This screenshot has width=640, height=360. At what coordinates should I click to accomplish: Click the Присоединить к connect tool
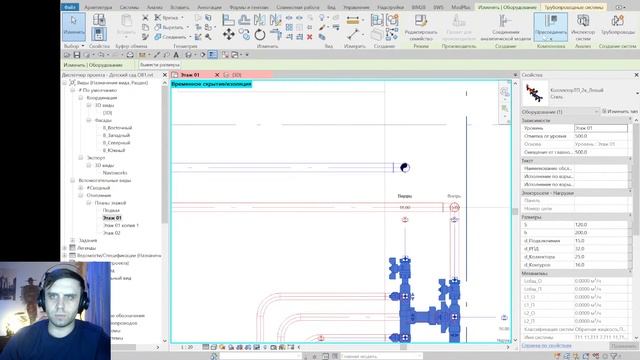click(x=551, y=27)
